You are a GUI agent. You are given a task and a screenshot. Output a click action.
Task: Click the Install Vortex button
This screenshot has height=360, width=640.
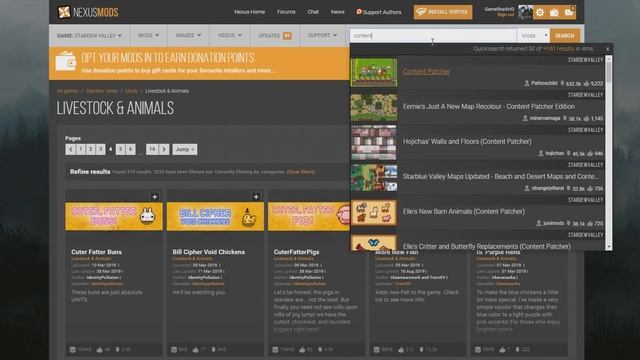(x=442, y=12)
